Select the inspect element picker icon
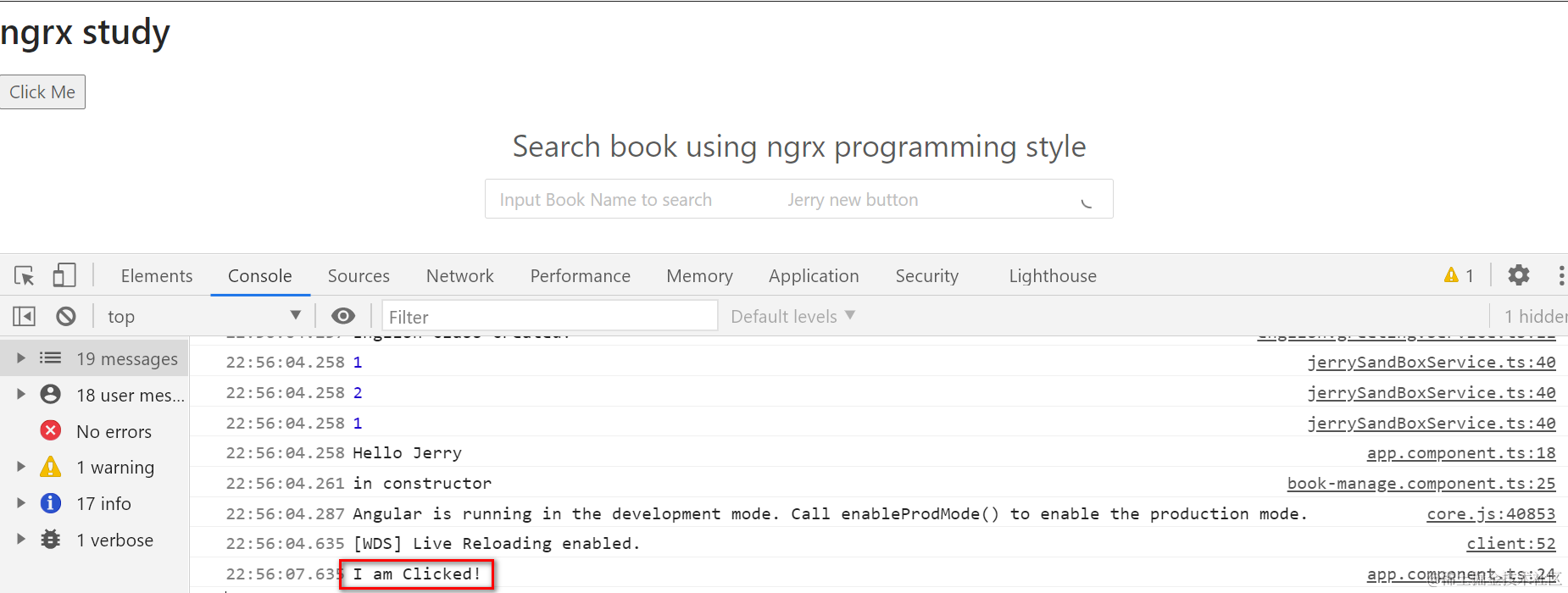Image resolution: width=1568 pixels, height=593 pixels. (24, 275)
